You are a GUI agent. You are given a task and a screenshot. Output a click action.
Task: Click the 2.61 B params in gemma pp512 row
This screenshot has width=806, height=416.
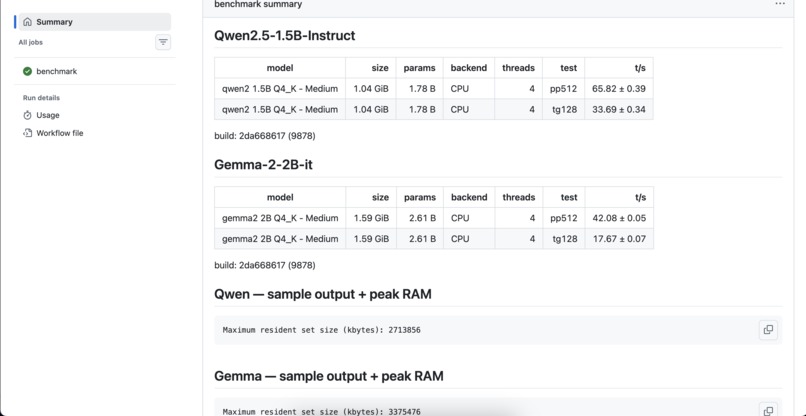coord(422,218)
